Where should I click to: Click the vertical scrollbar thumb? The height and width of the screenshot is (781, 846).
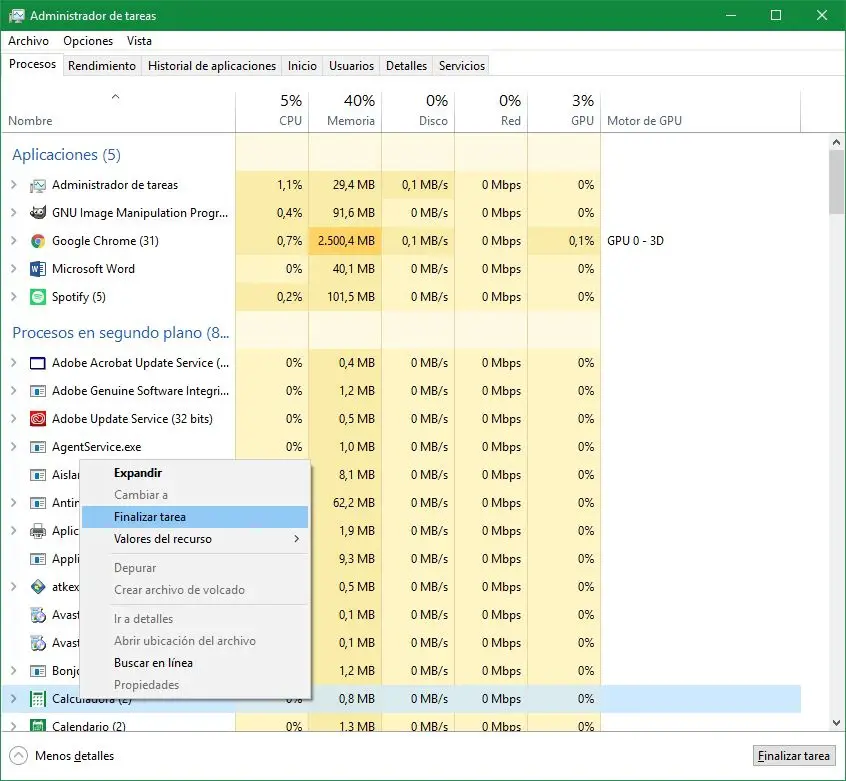[x=836, y=180]
